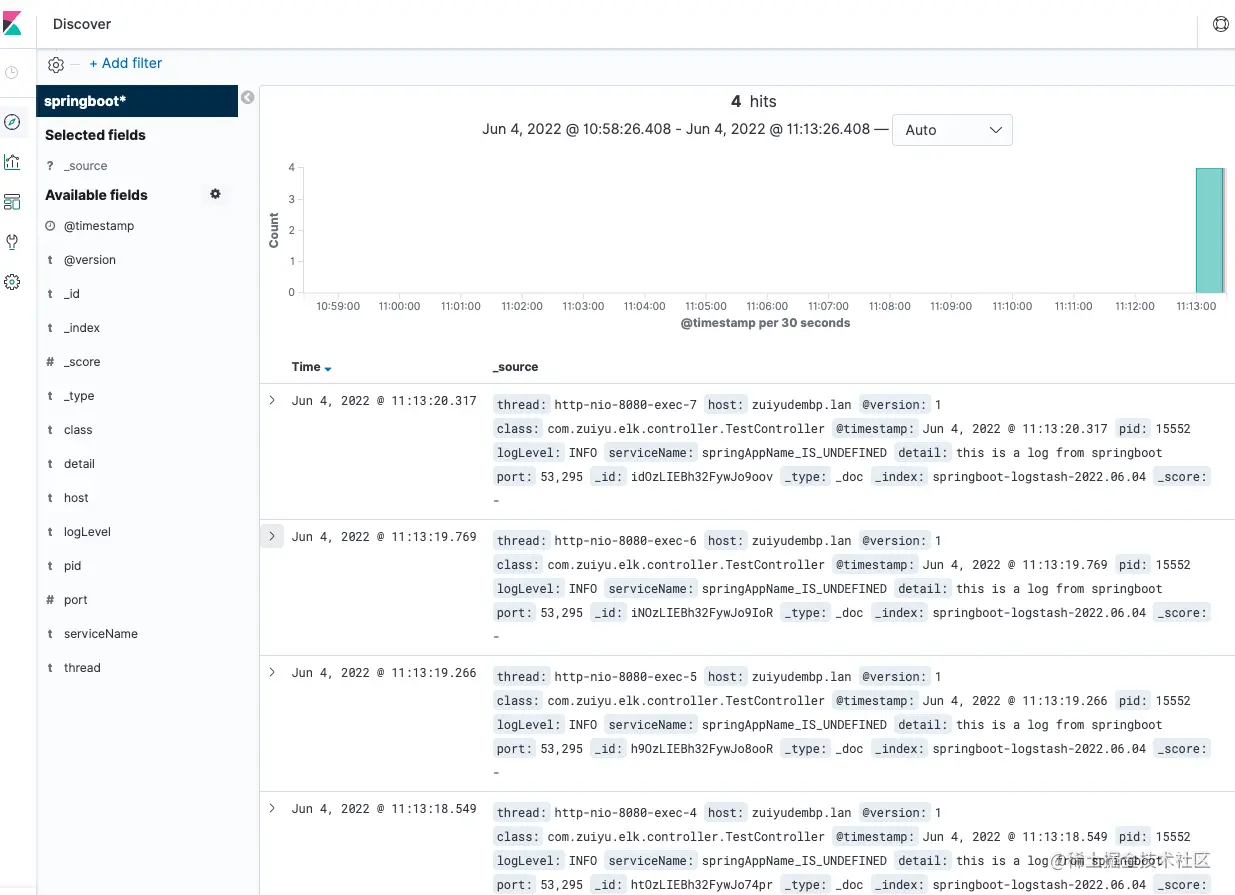Click the histogram bar at 11:13:00
Viewport: 1235px width, 895px height.
[1210, 230]
